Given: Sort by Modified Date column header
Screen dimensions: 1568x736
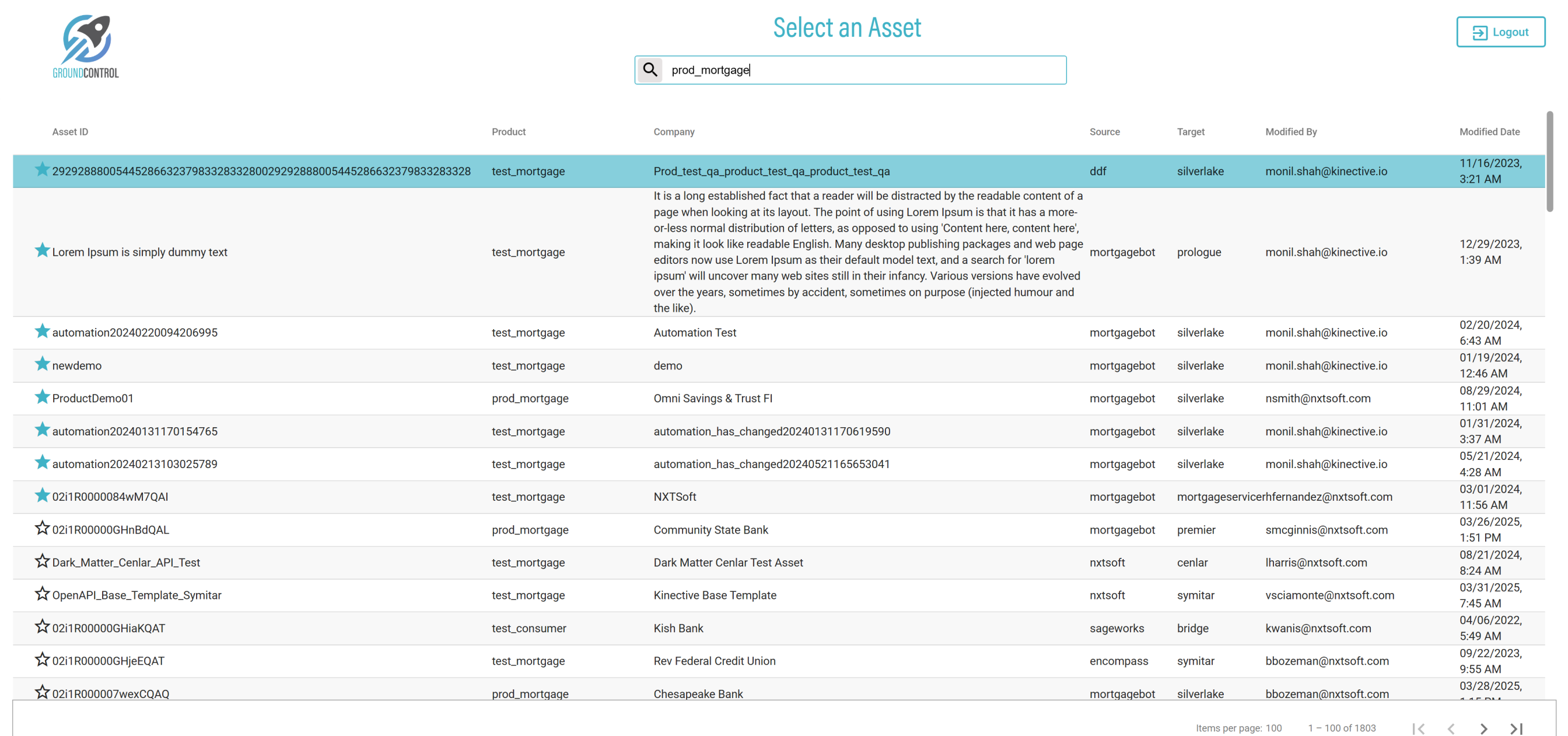Looking at the screenshot, I should 1489,131.
